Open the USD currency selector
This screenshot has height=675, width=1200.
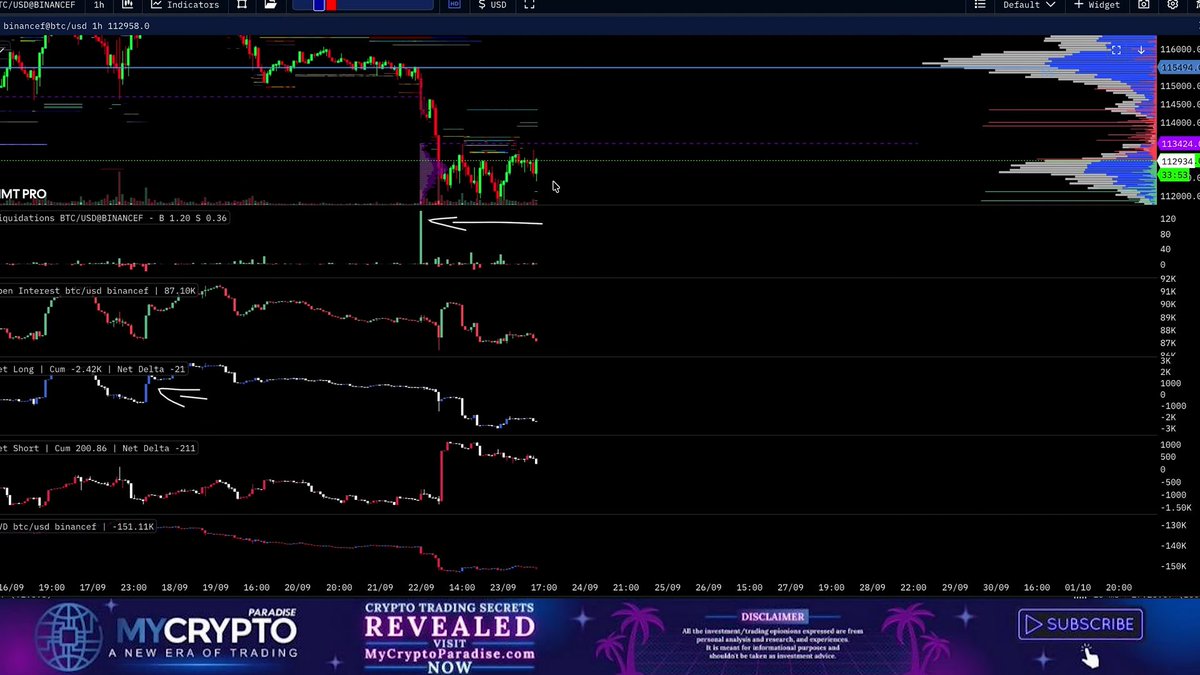click(492, 5)
